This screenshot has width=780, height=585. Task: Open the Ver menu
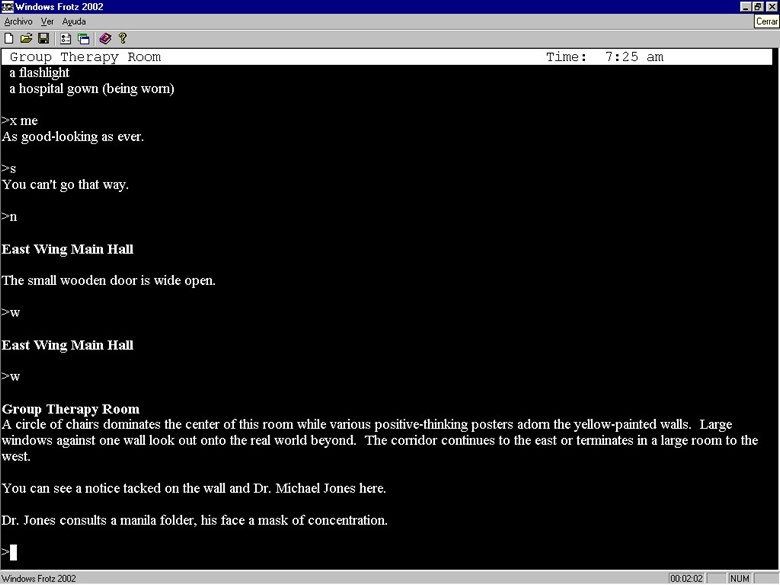(x=47, y=21)
